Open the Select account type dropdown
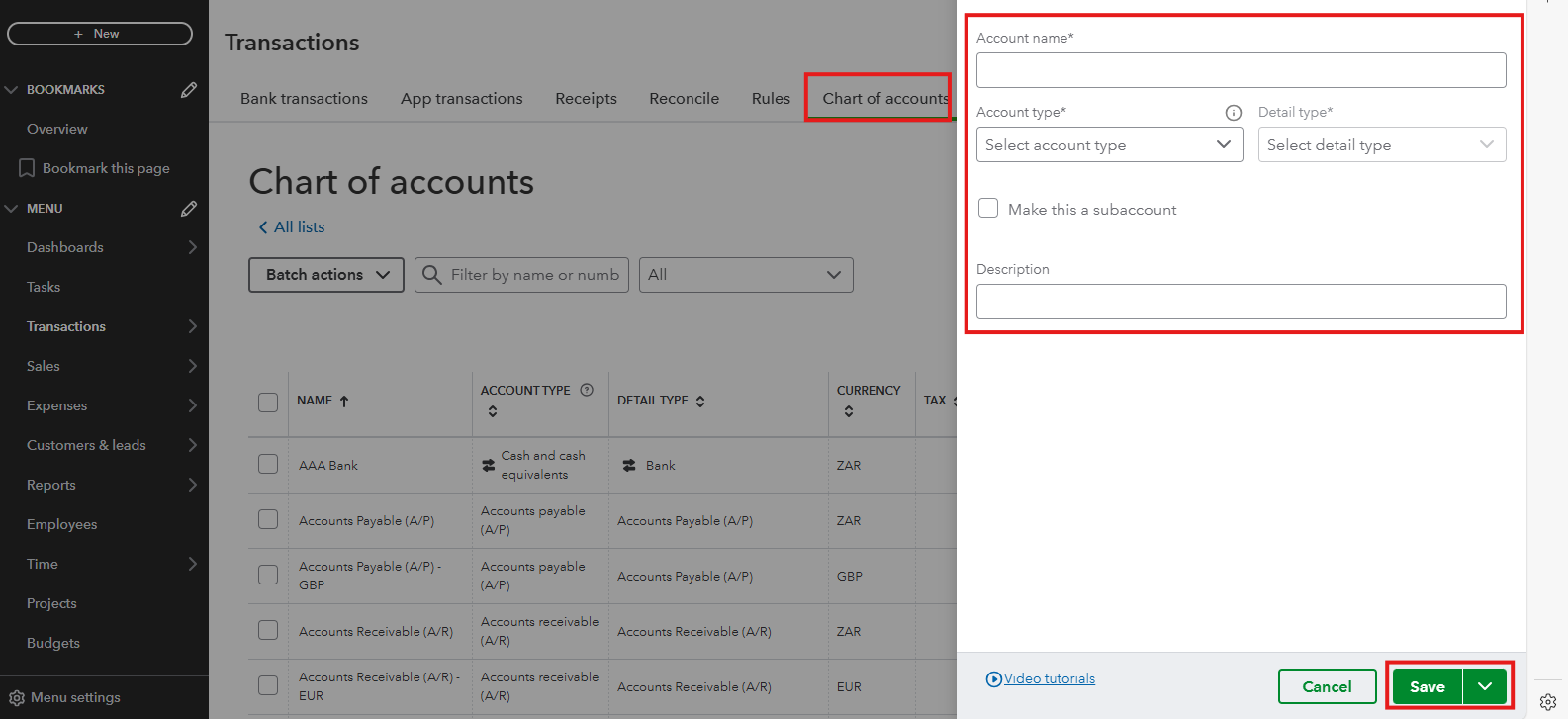This screenshot has height=719, width=1568. [x=1109, y=145]
